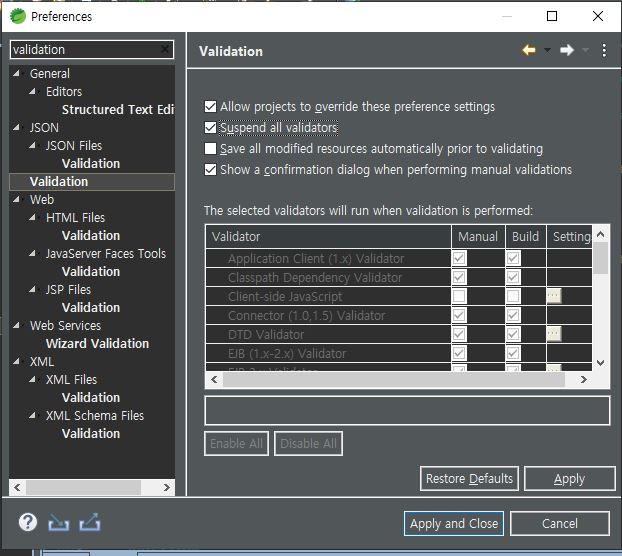Click the Help question mark icon
The width and height of the screenshot is (622, 556).
coord(28,523)
